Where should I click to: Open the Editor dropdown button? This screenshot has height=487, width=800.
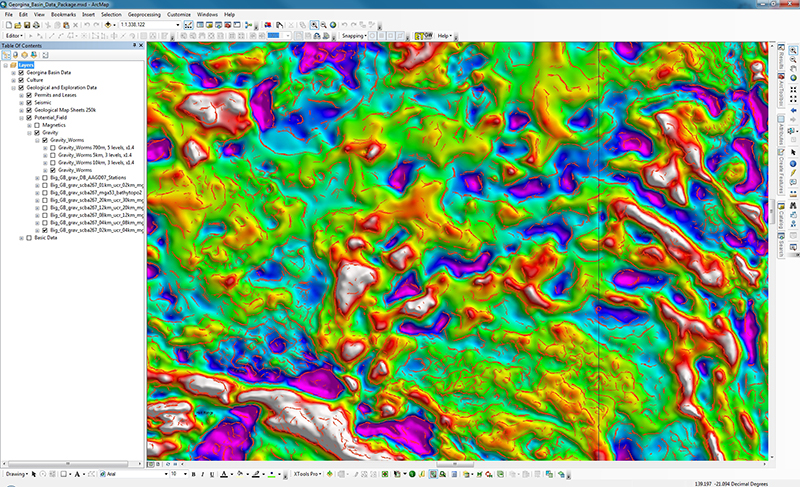point(13,35)
